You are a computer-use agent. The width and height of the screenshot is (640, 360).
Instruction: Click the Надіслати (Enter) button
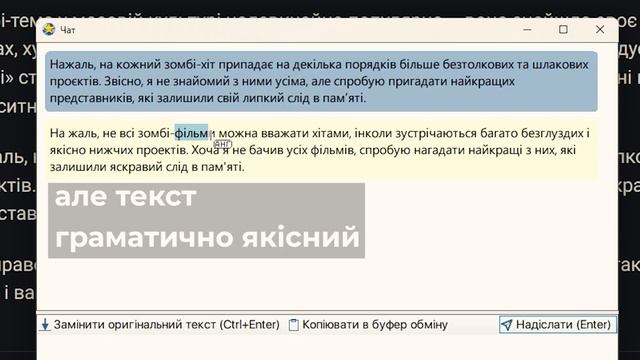tap(558, 324)
